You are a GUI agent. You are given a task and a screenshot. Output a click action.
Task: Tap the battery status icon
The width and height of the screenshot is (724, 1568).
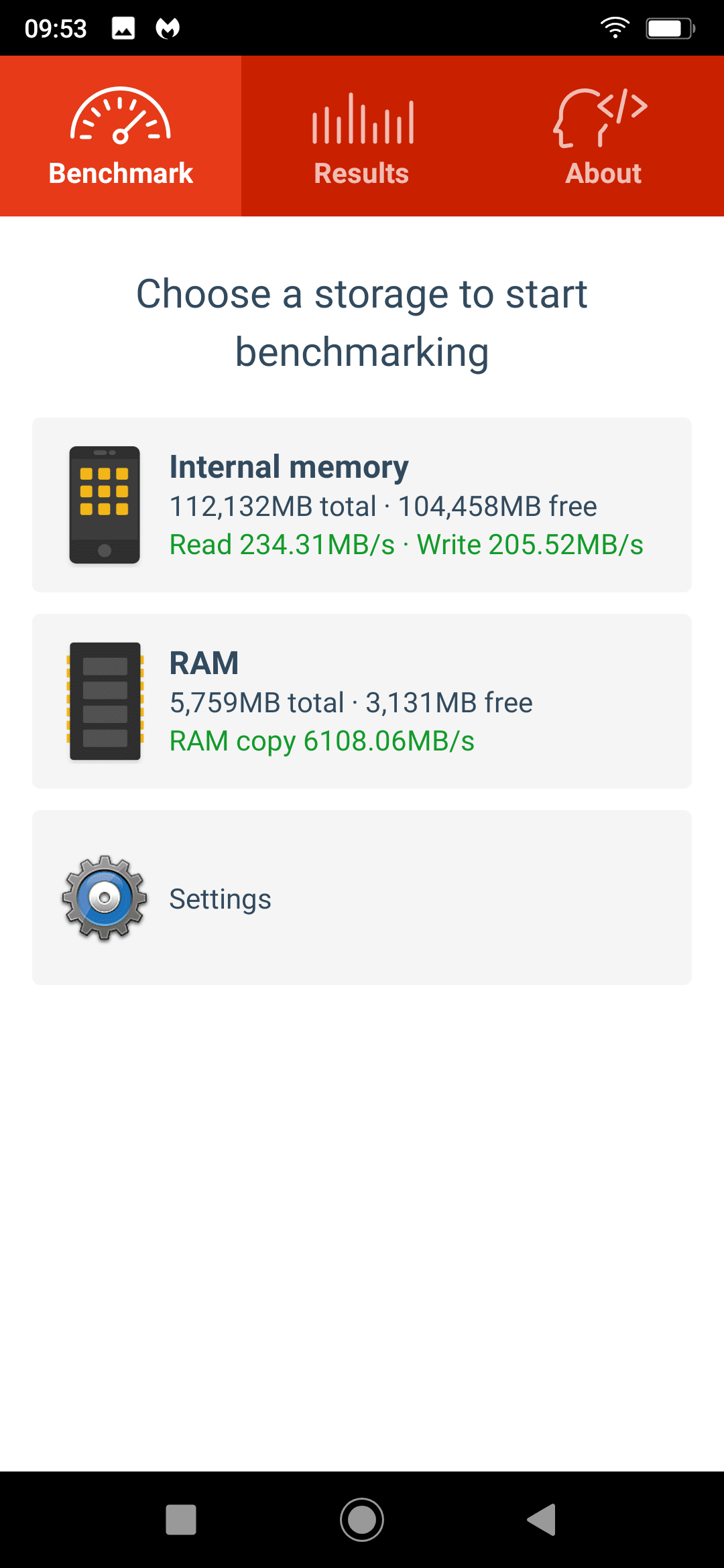tap(670, 28)
